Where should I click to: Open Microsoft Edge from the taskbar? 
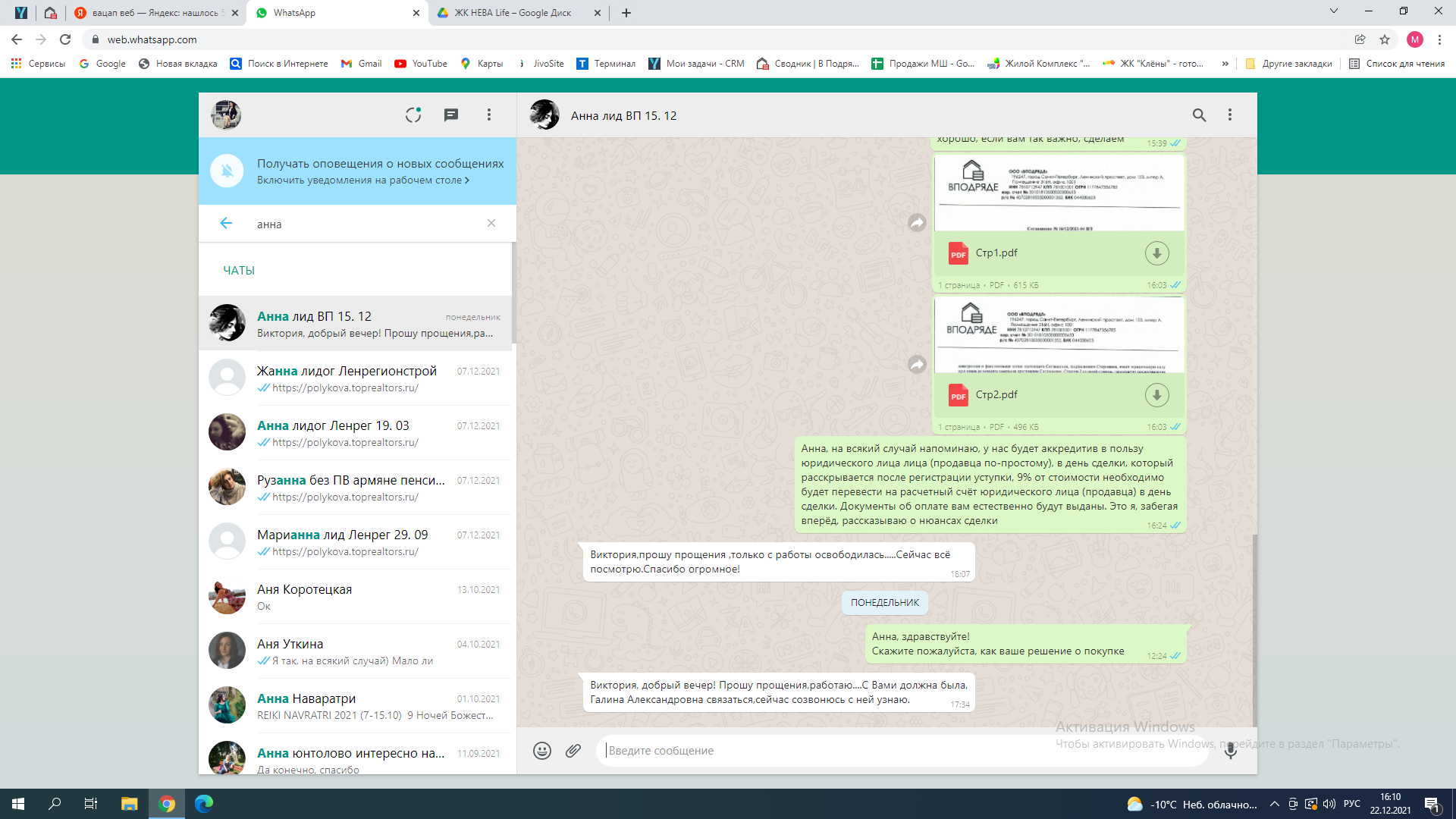(x=204, y=804)
